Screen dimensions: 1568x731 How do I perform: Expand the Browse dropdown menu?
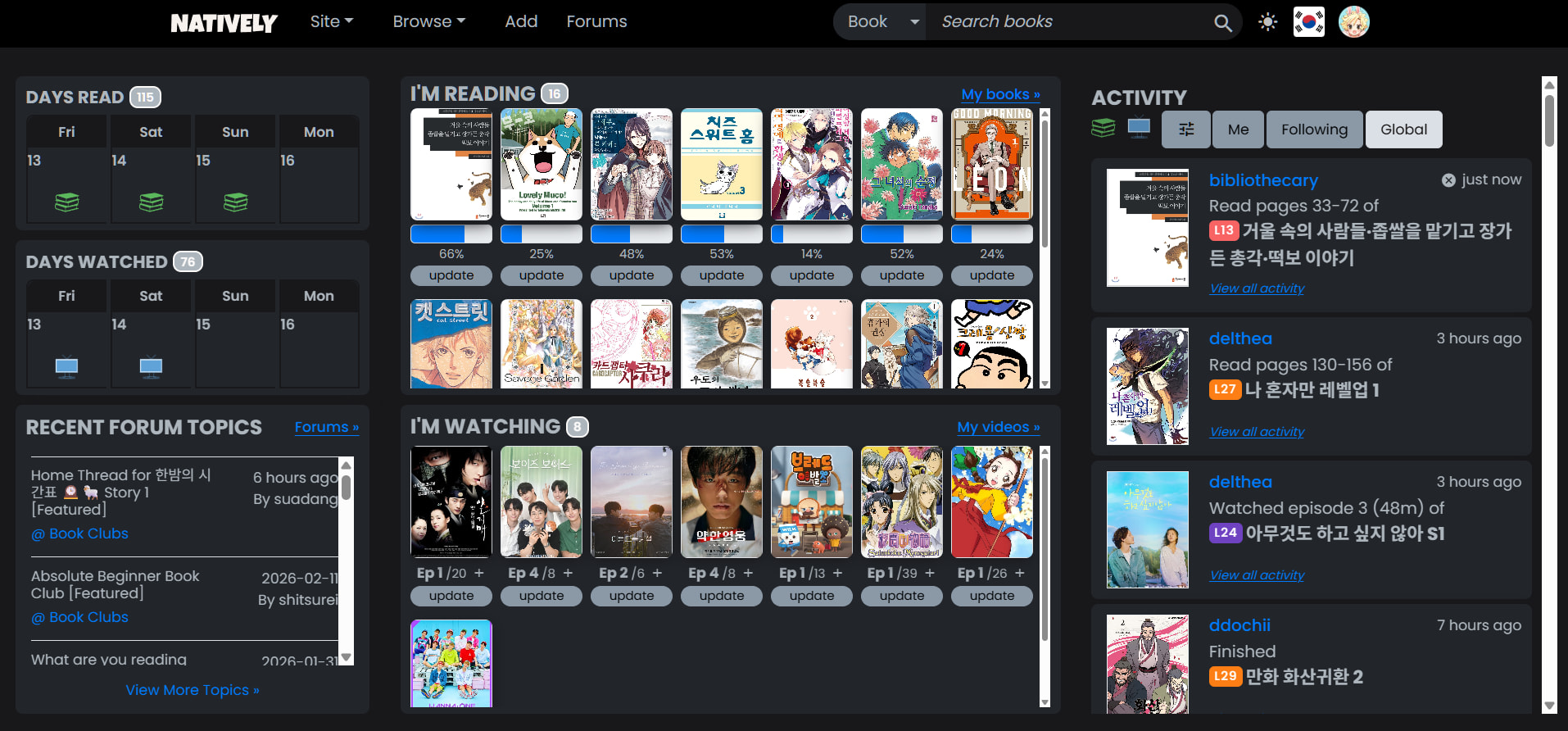coord(428,22)
